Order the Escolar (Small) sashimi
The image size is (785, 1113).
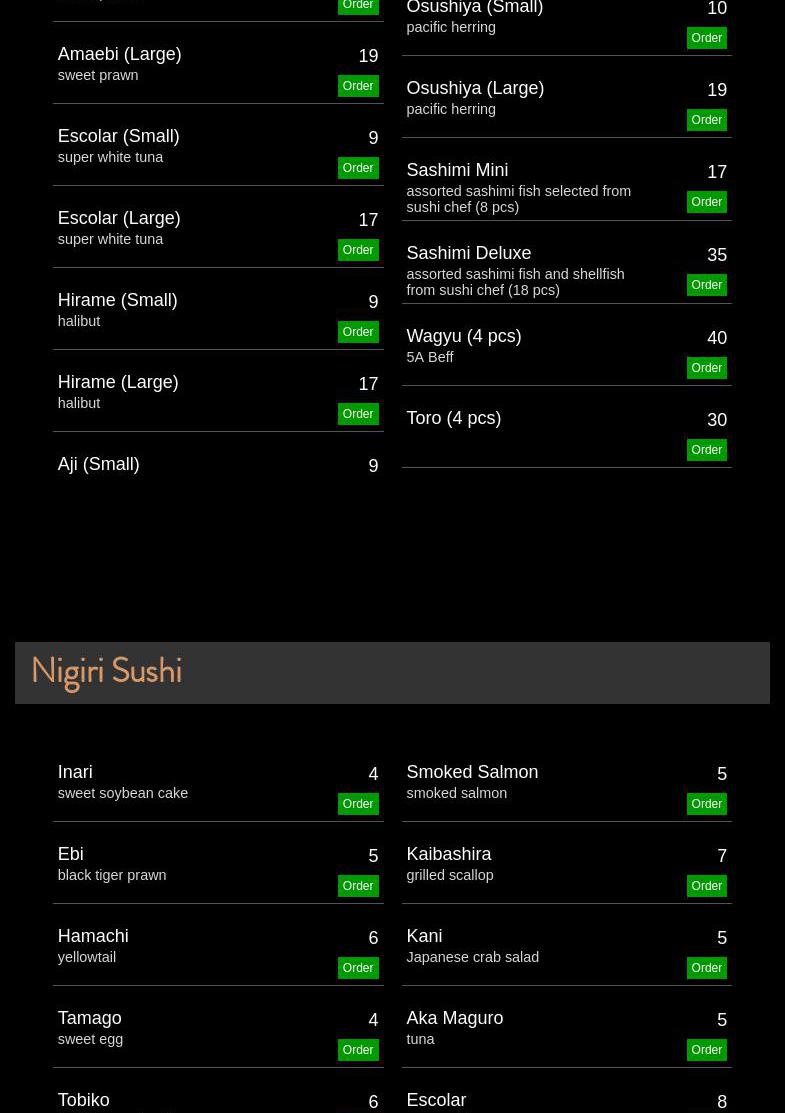[x=357, y=168]
